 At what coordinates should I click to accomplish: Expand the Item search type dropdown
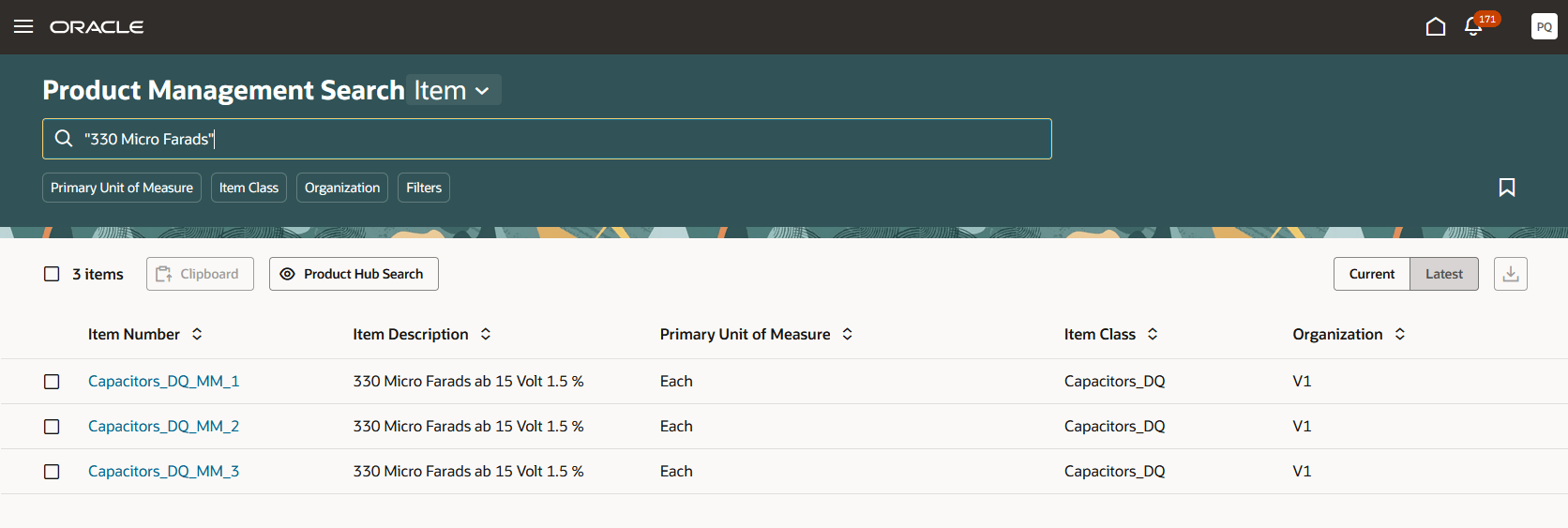(454, 90)
